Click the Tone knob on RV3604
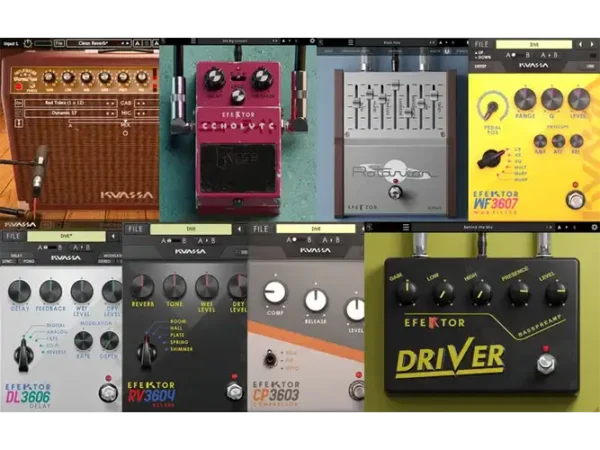The width and height of the screenshot is (600, 450). (x=174, y=286)
